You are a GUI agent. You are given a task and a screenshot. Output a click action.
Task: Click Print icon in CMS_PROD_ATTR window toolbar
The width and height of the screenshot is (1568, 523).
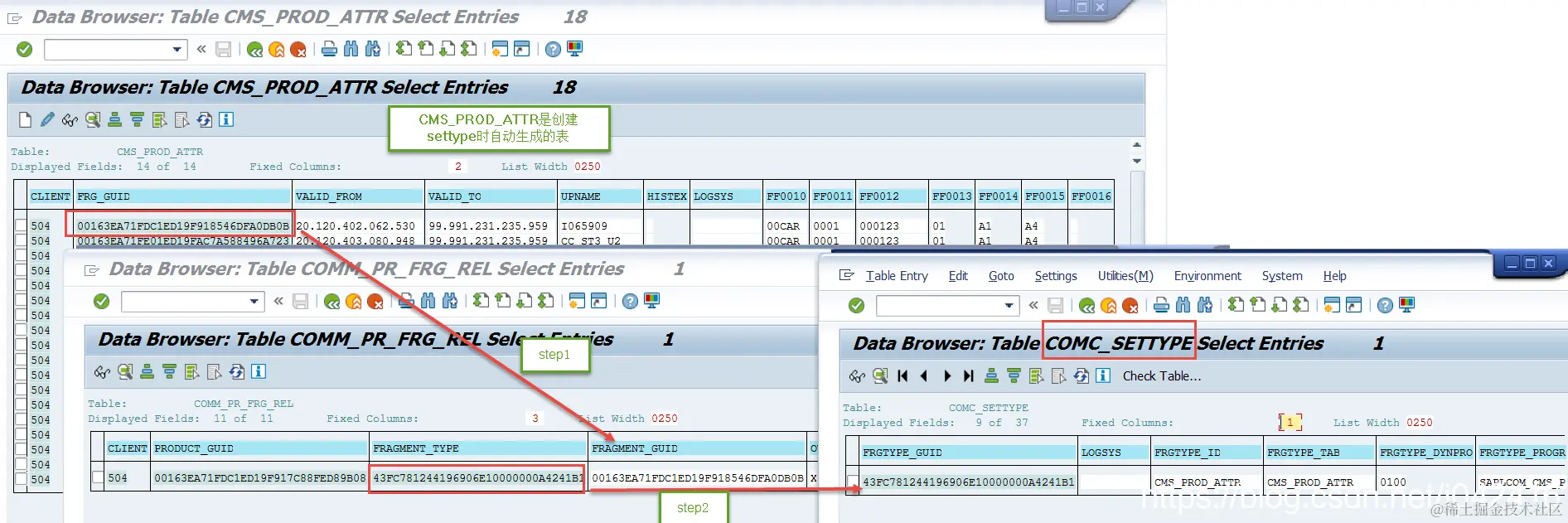click(329, 49)
